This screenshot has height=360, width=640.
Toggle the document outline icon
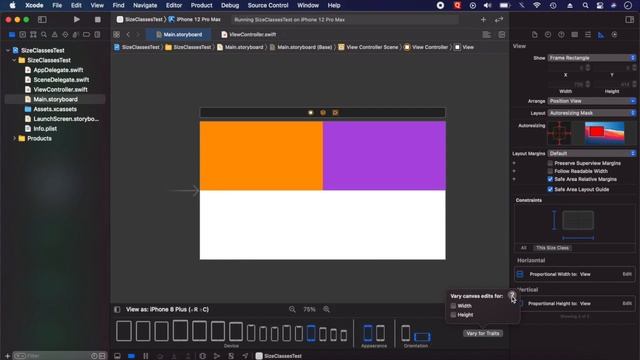(x=117, y=309)
